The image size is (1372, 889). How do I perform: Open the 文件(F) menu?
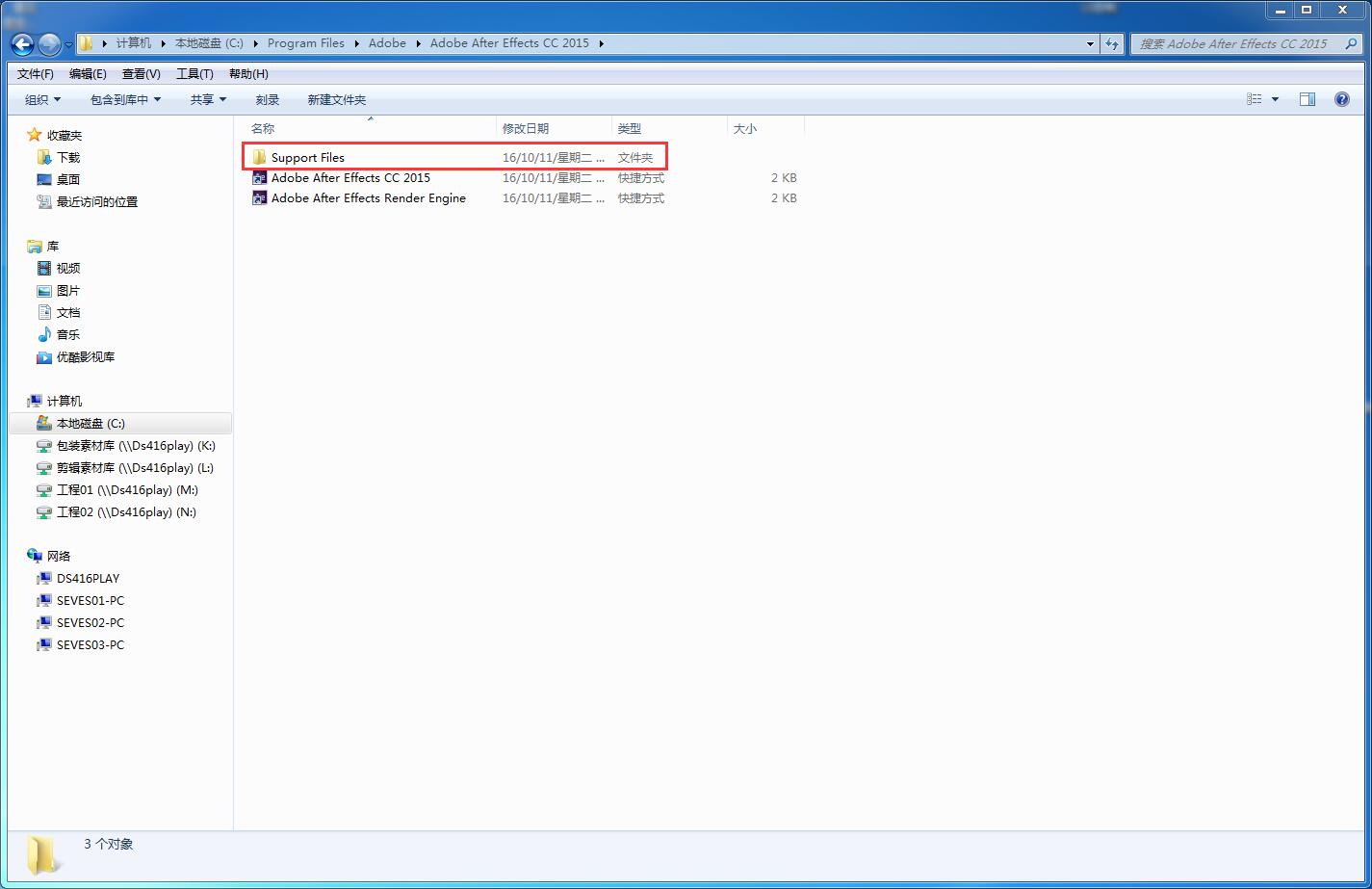(x=36, y=73)
